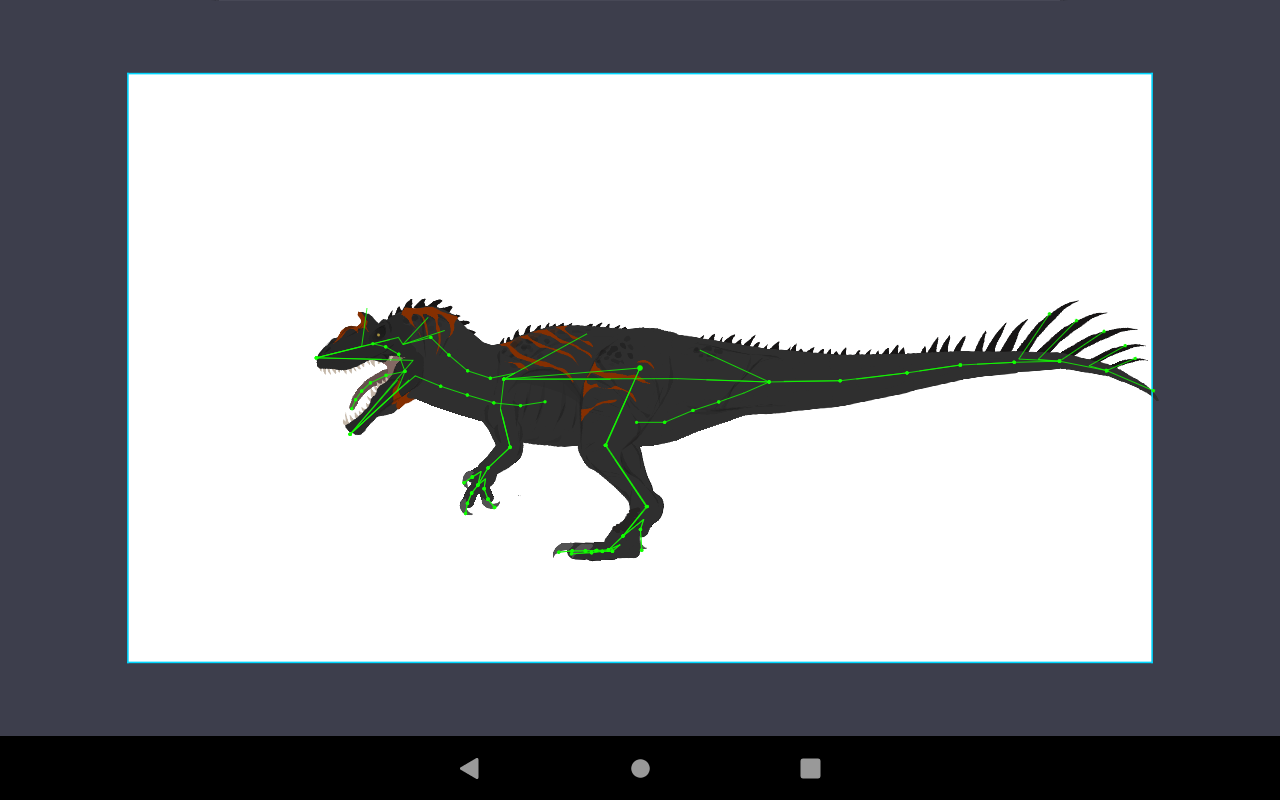The width and height of the screenshot is (1280, 800).
Task: Click the tail base node behind hips
Action: coord(768,381)
